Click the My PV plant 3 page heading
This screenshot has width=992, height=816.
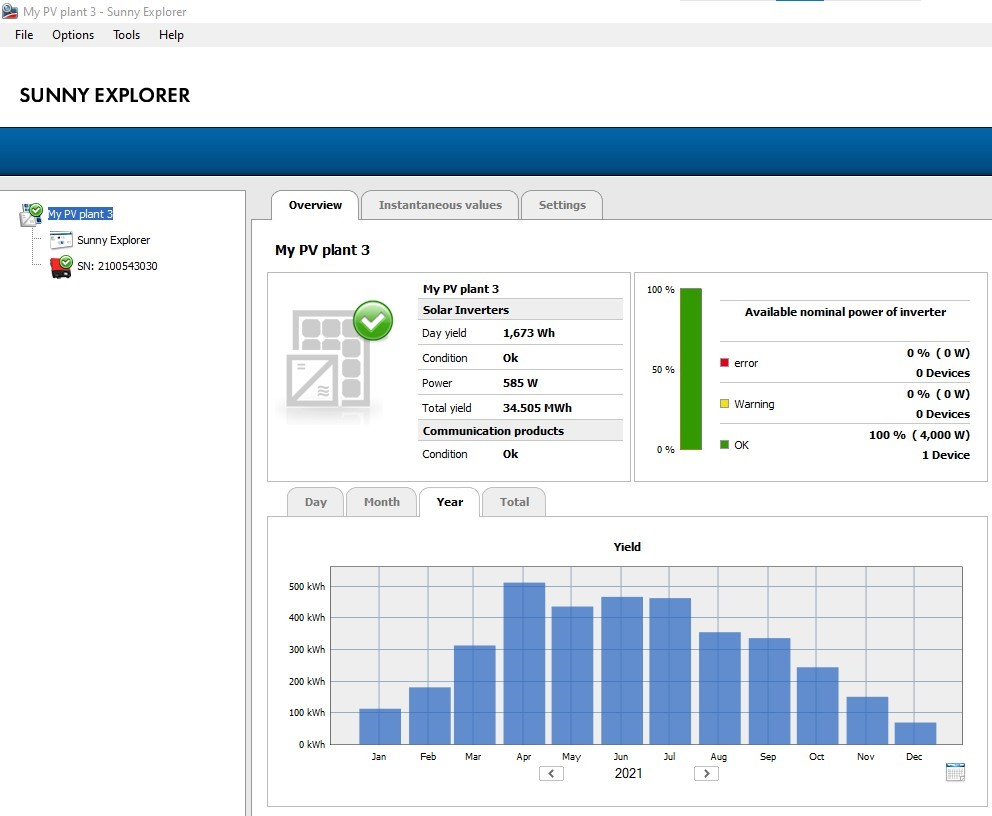tap(322, 250)
